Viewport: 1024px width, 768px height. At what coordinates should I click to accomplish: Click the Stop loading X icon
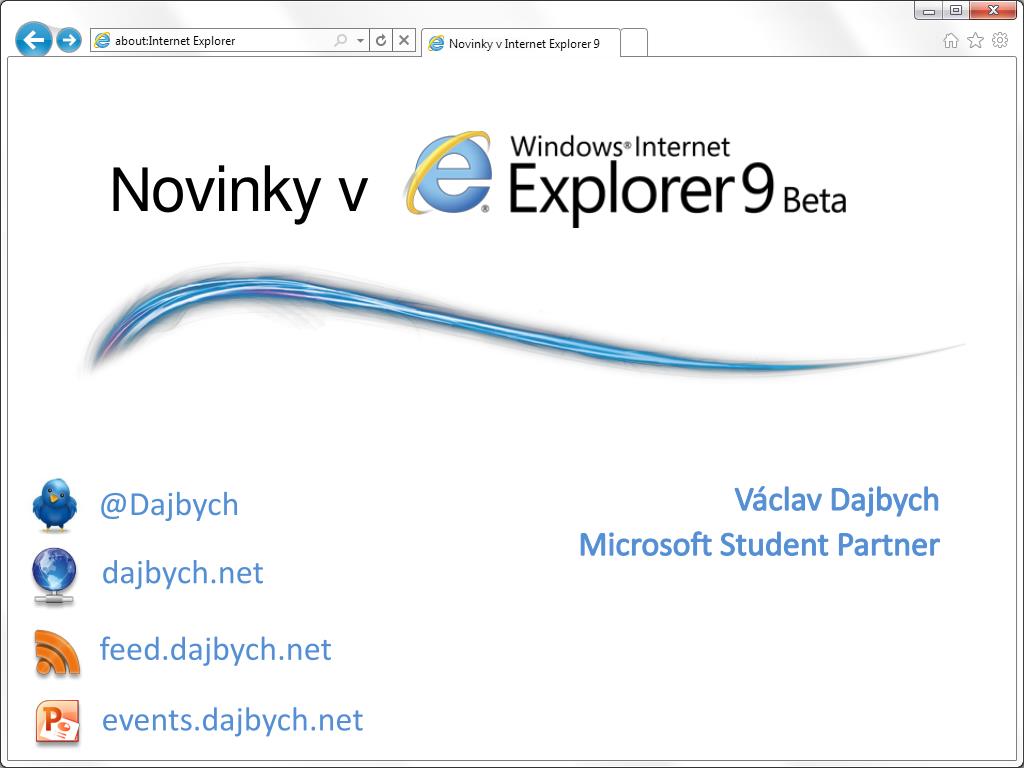(x=404, y=40)
